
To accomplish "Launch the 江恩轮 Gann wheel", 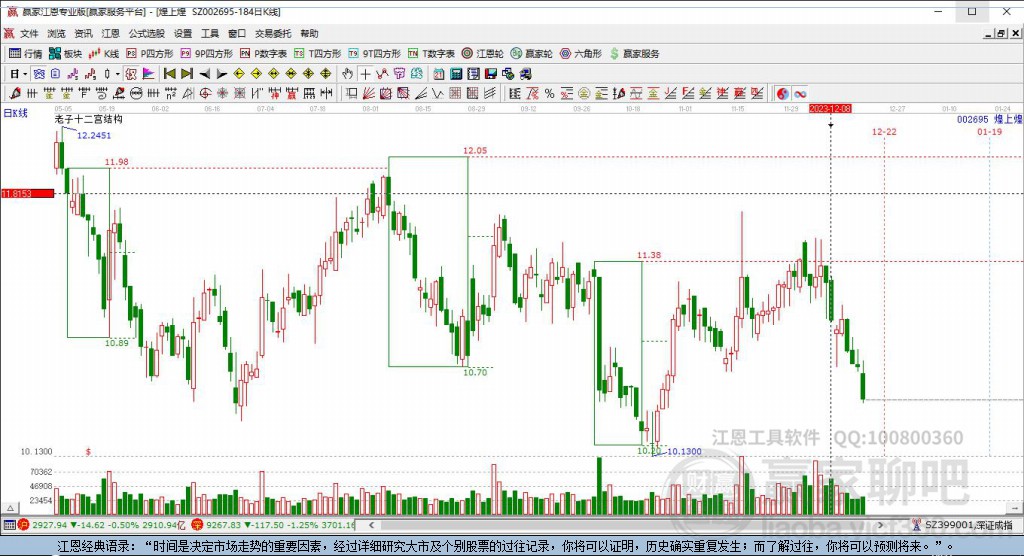I will [482, 54].
